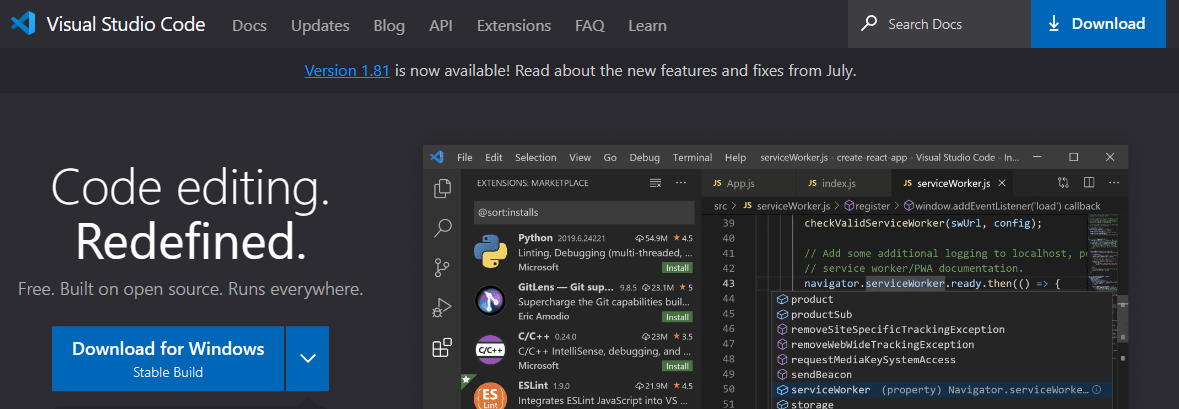Select removeSiteSpecificTrackingException suggestion
Viewport: 1179px width, 409px height.
click(943, 329)
